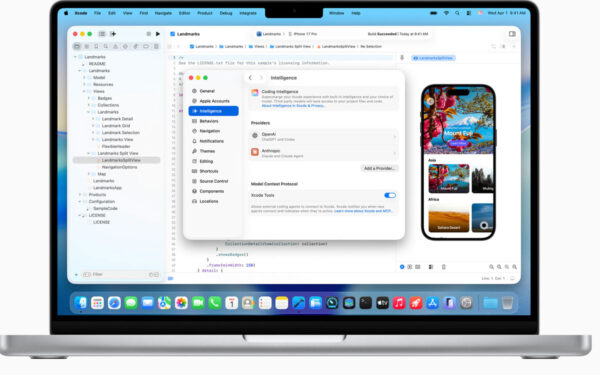Click the OpenAI provider logo
The image size is (600, 375).
click(x=255, y=135)
